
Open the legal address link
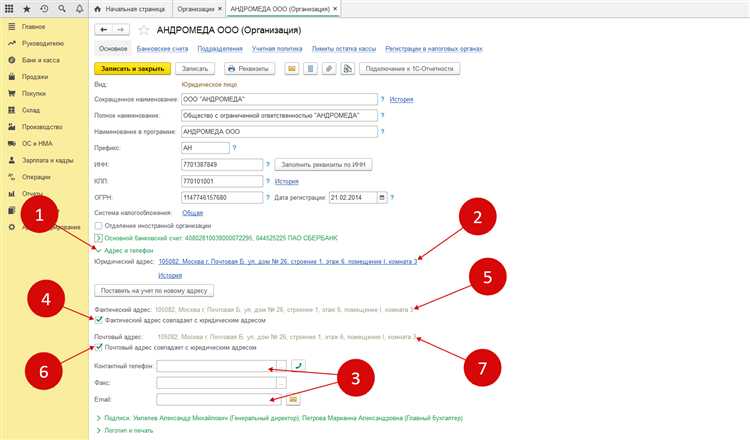pyautogui.click(x=287, y=262)
